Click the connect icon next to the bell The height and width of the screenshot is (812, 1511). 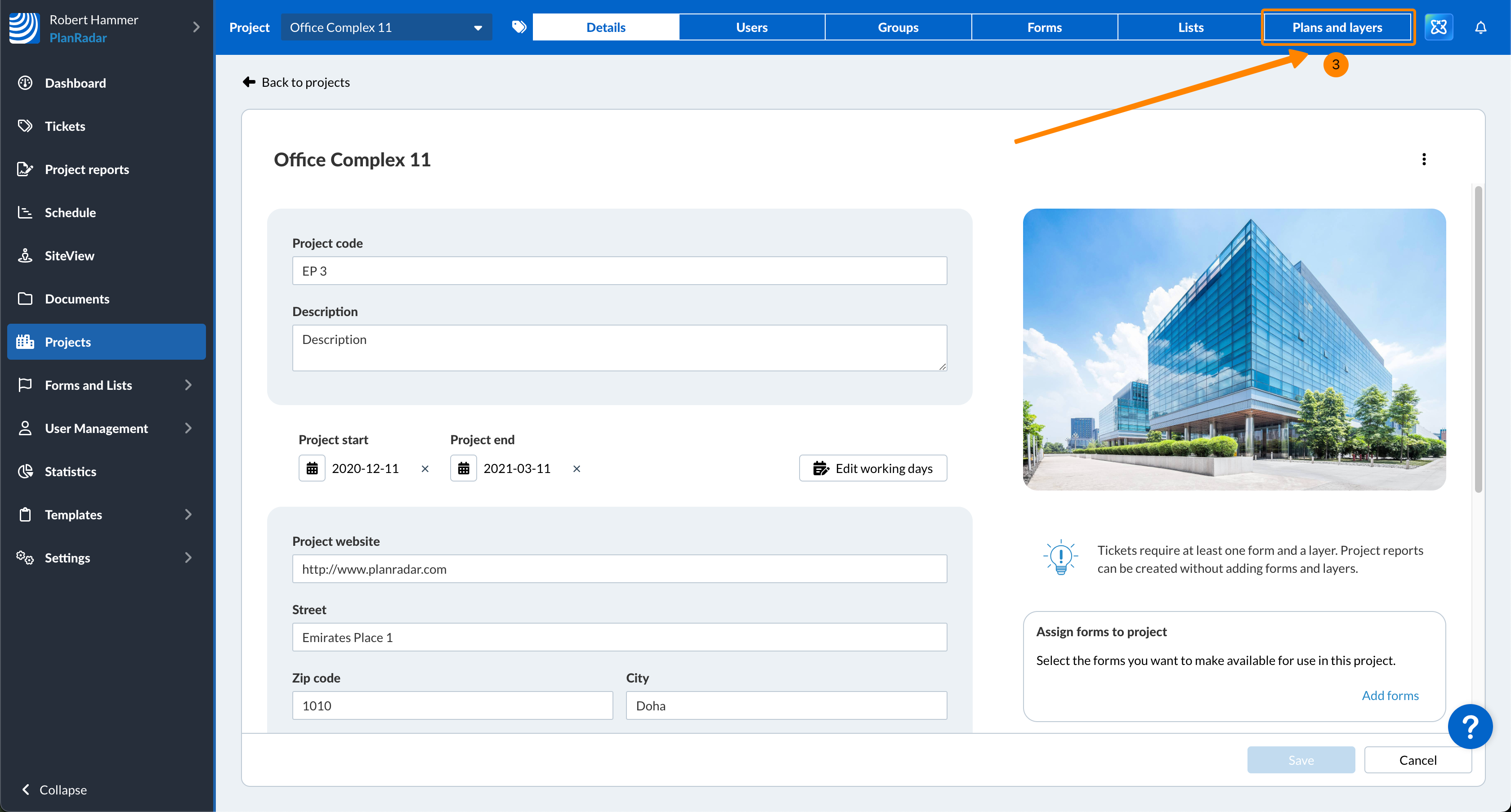pyautogui.click(x=1438, y=27)
